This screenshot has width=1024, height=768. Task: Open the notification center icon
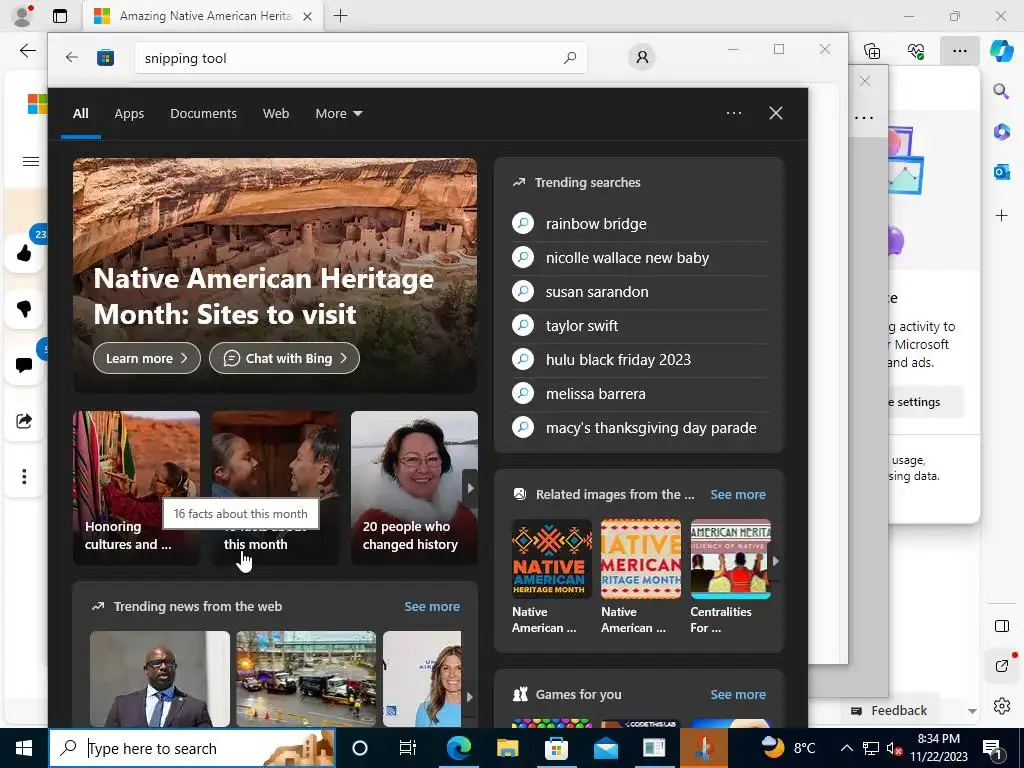pos(992,748)
